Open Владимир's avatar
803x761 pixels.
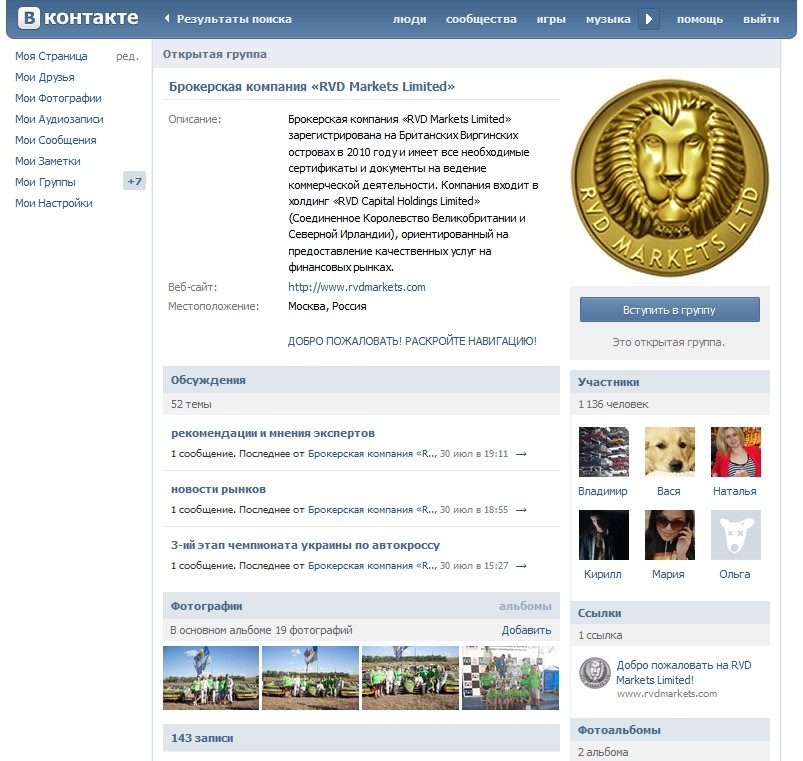603,452
